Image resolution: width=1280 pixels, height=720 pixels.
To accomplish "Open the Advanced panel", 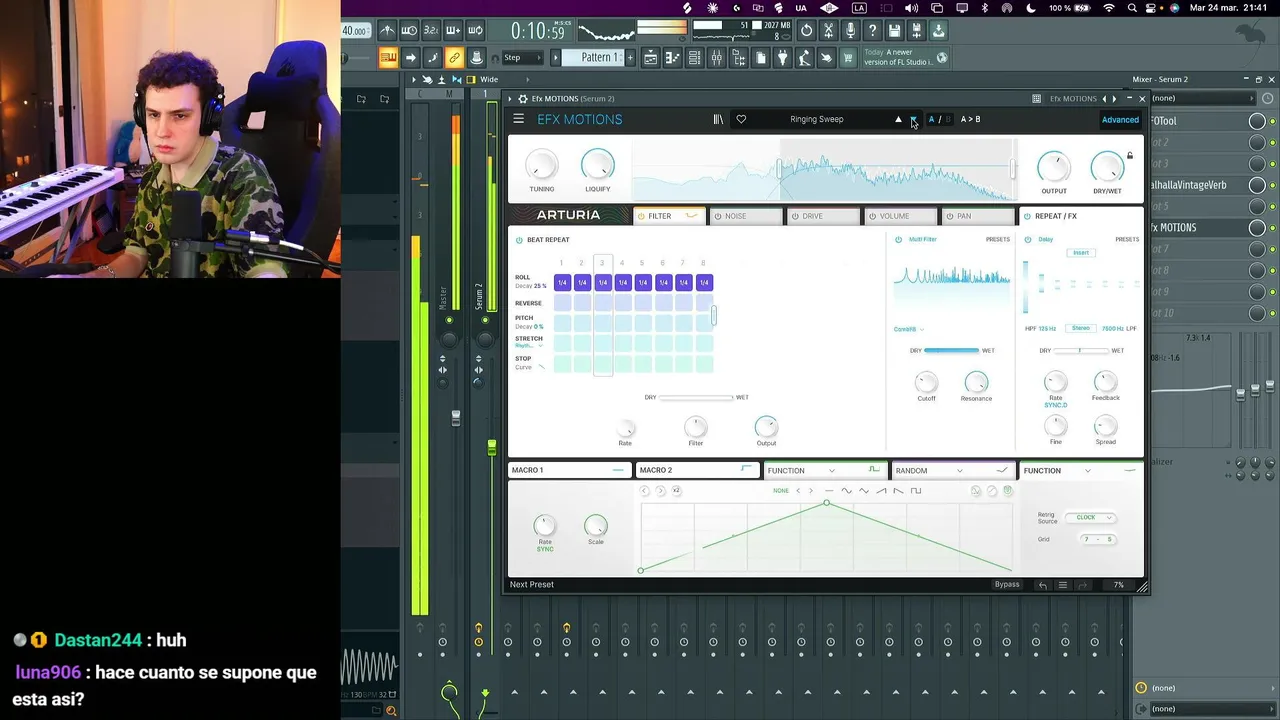I will tap(1120, 120).
